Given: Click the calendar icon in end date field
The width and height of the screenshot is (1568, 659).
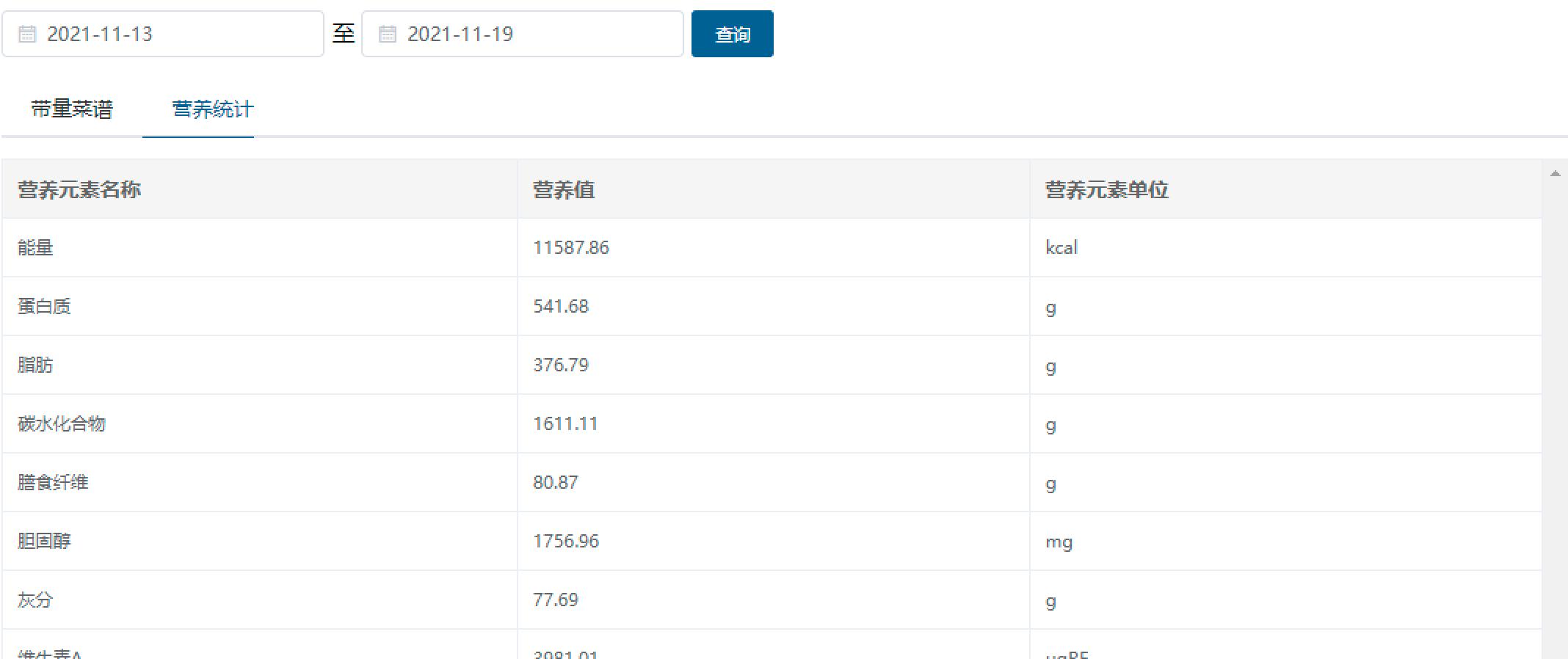Looking at the screenshot, I should click(x=388, y=34).
